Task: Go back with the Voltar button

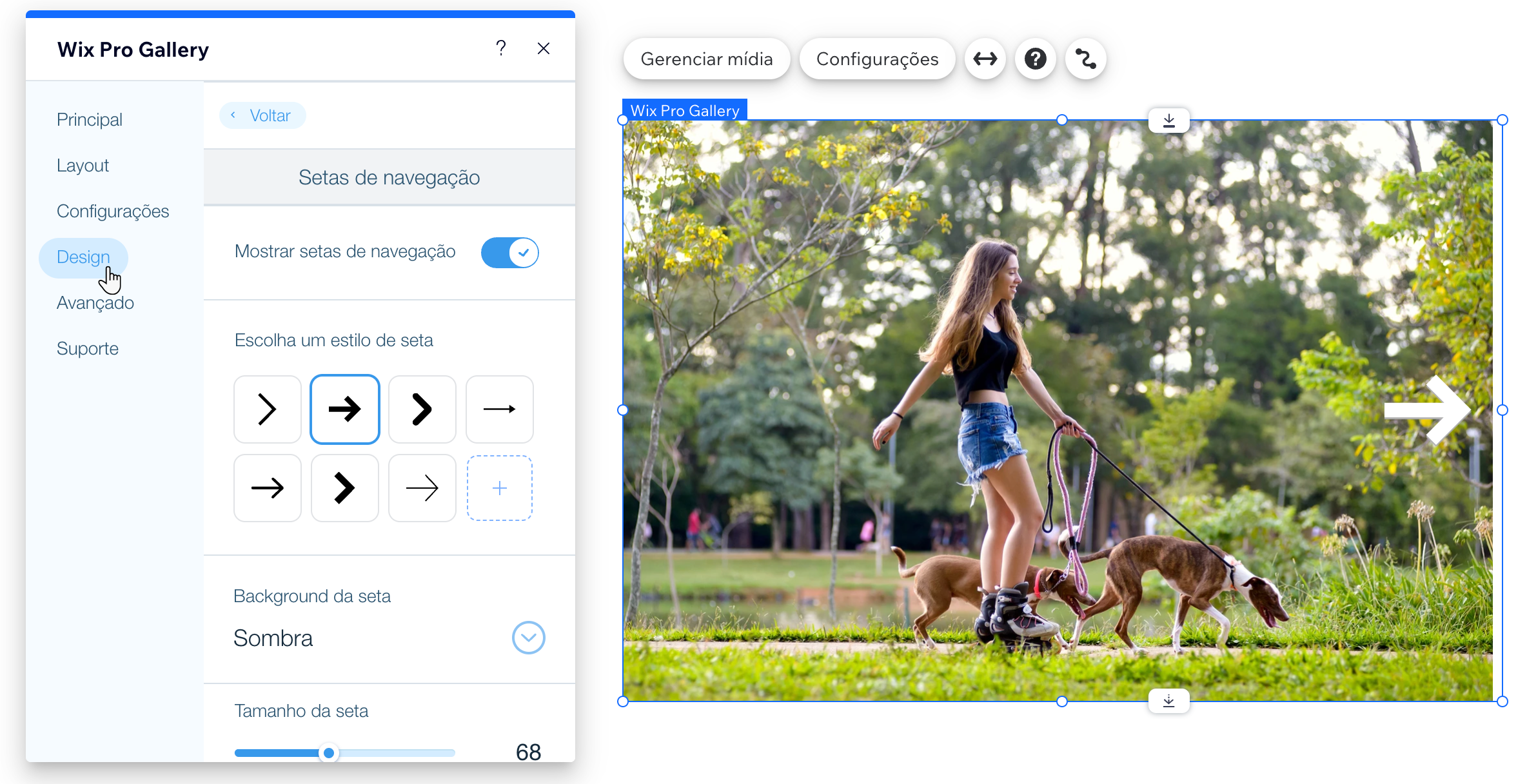Action: coord(262,115)
